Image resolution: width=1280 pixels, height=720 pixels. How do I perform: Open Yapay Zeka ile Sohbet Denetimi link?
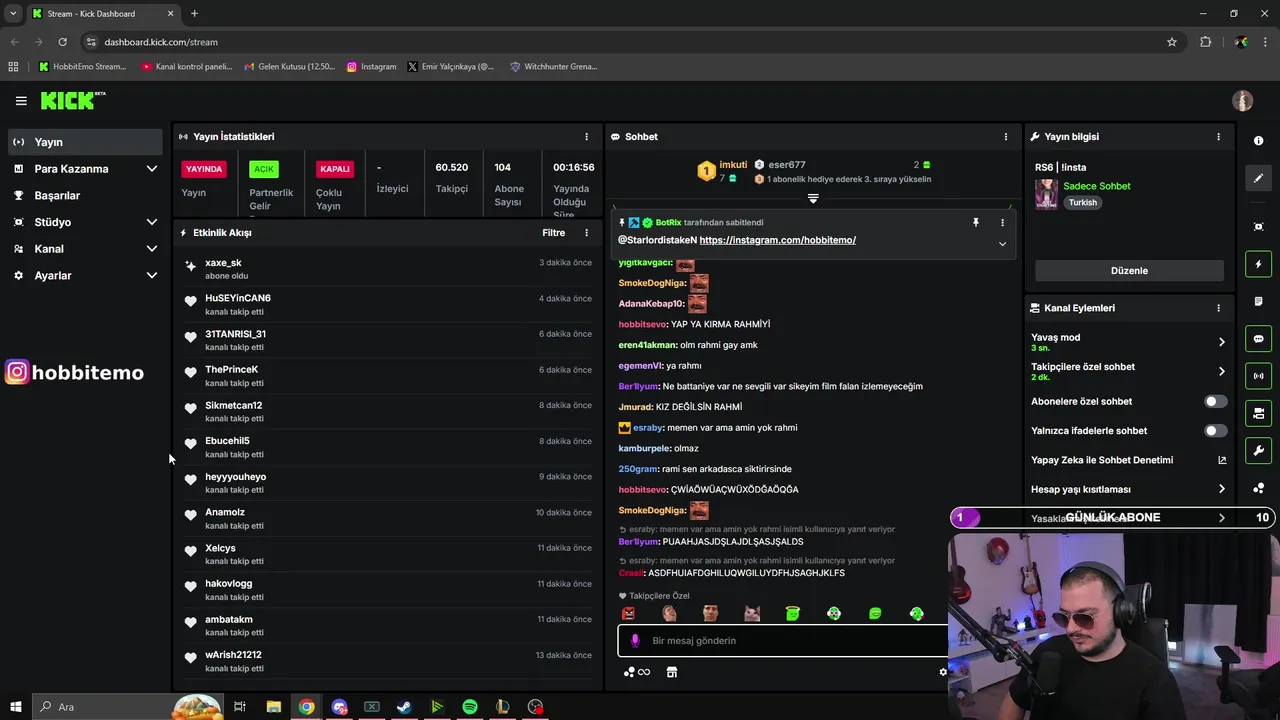[1128, 460]
